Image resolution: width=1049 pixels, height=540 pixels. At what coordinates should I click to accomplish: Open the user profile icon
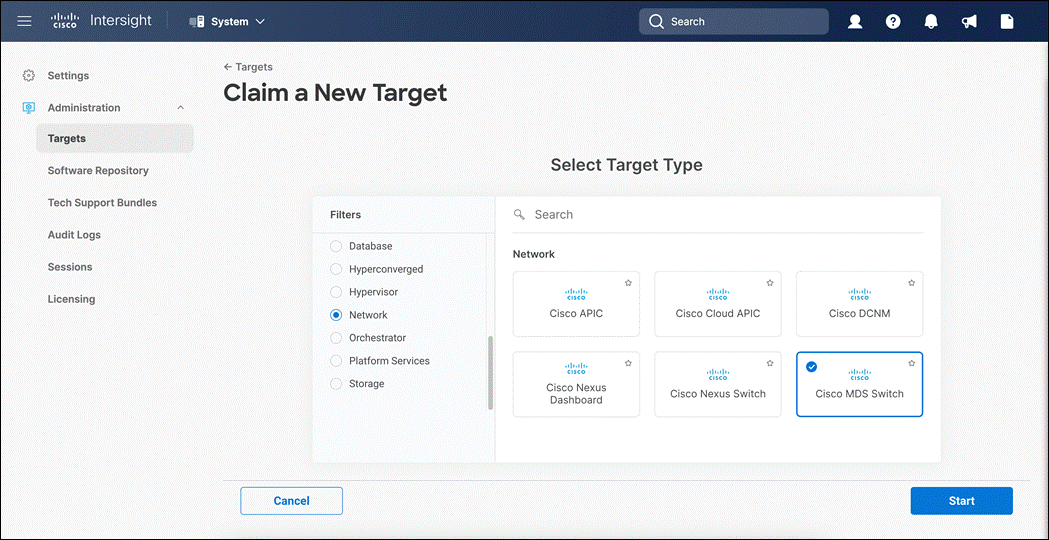(854, 21)
